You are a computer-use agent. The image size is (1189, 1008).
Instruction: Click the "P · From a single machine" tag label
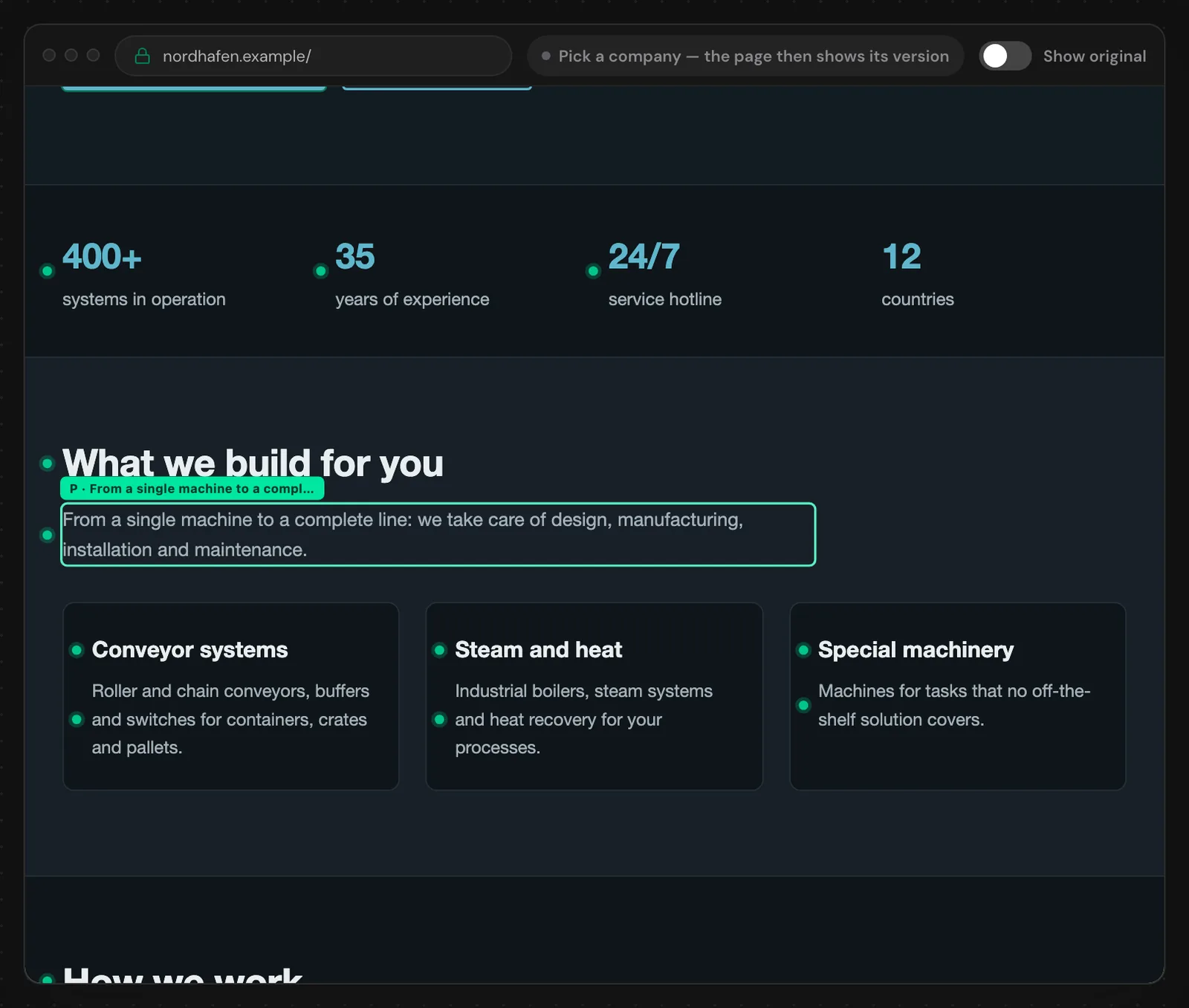pyautogui.click(x=192, y=489)
